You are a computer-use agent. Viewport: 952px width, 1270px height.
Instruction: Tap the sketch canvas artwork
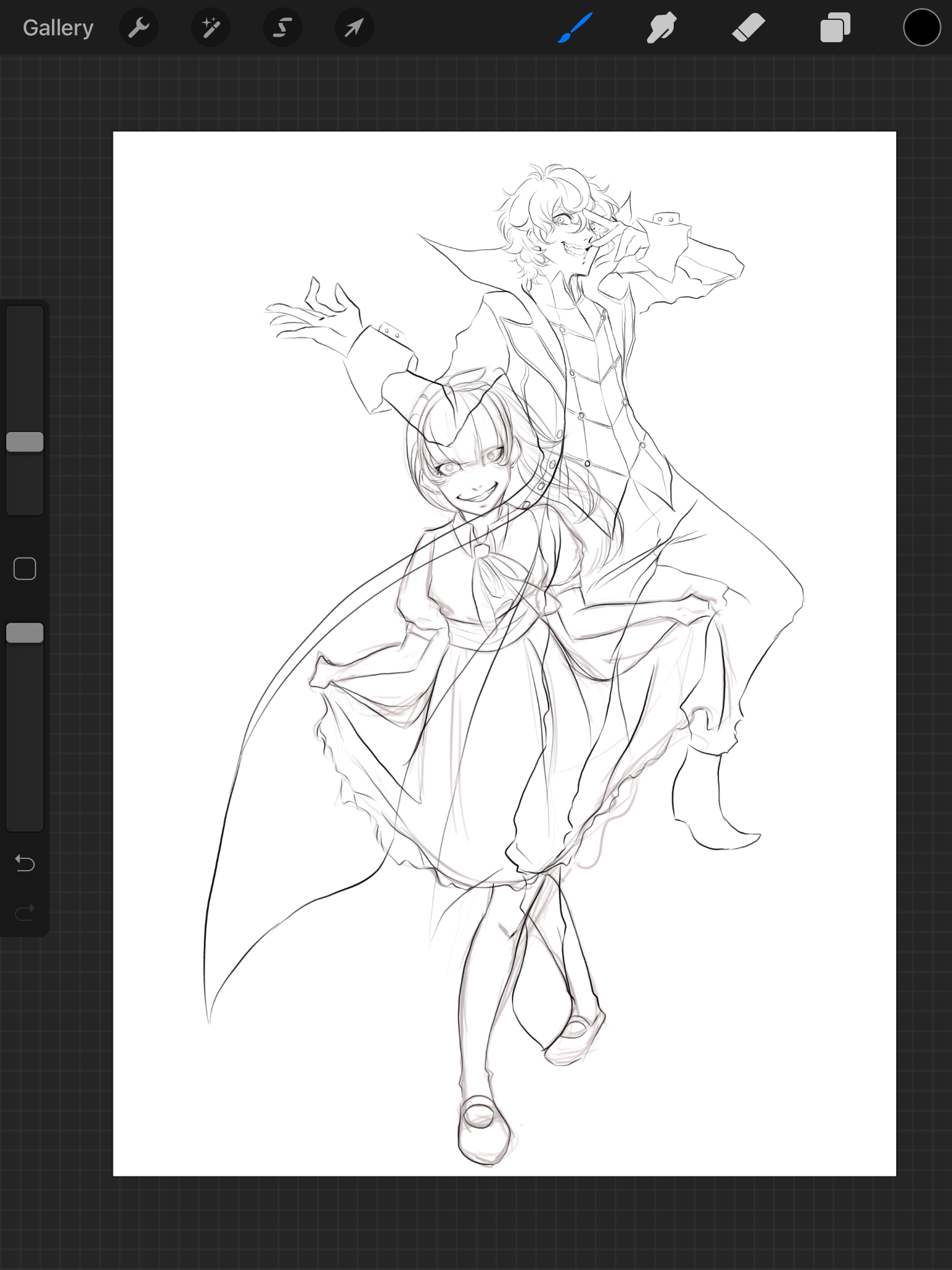505,654
